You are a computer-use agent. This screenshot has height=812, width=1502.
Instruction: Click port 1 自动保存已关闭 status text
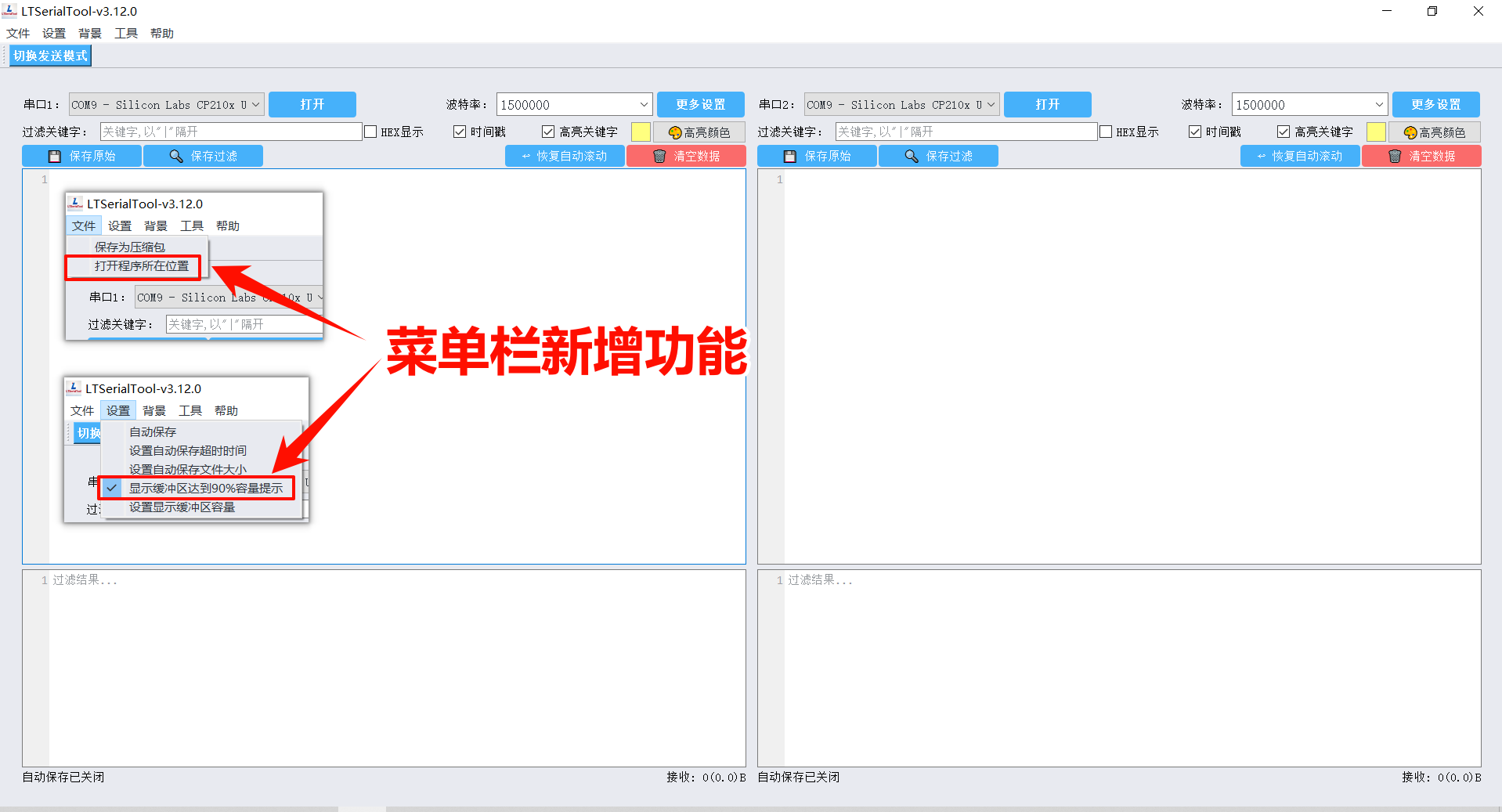[x=63, y=777]
